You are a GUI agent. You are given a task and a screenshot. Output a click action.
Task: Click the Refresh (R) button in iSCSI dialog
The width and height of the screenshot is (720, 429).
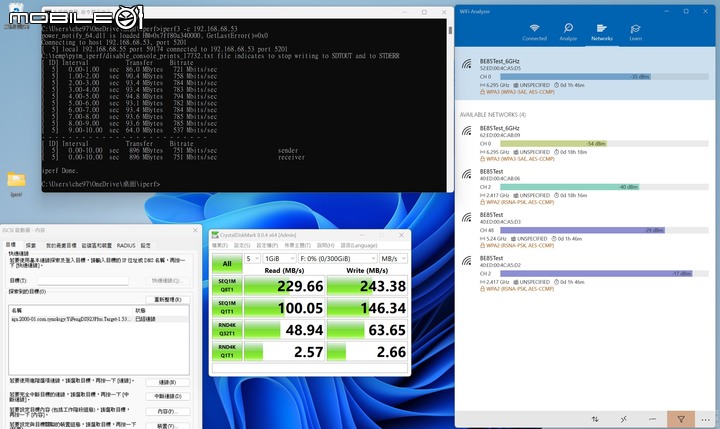pyautogui.click(x=168, y=299)
